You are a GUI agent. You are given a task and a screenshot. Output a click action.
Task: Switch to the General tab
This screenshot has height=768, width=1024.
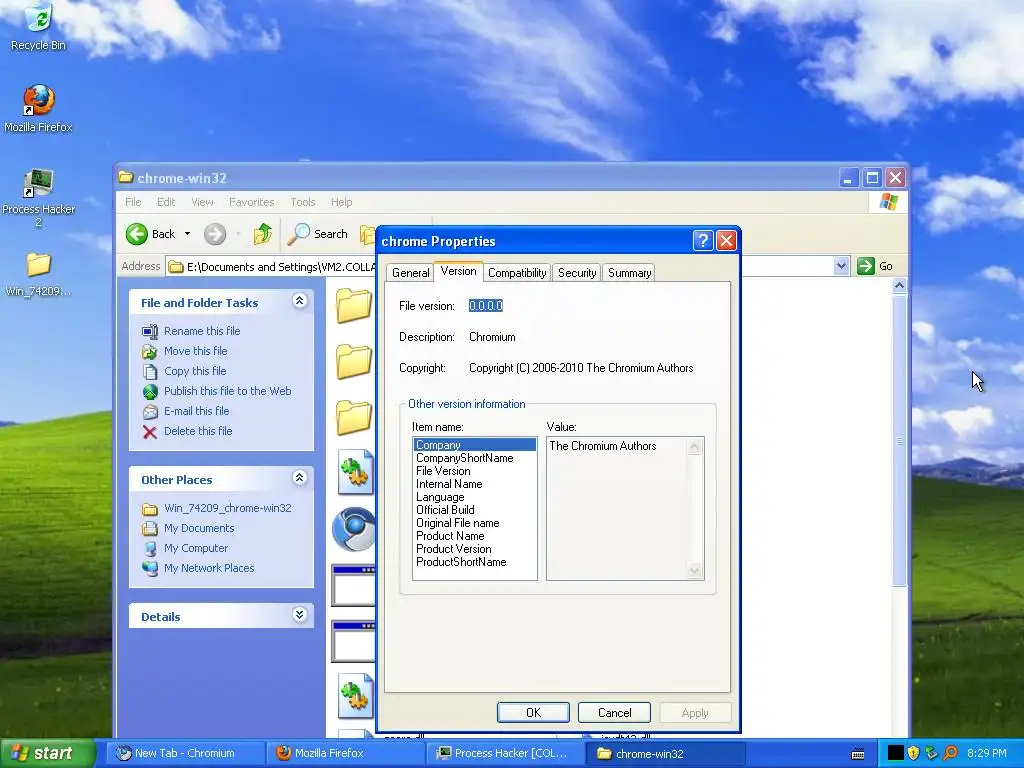(x=411, y=273)
